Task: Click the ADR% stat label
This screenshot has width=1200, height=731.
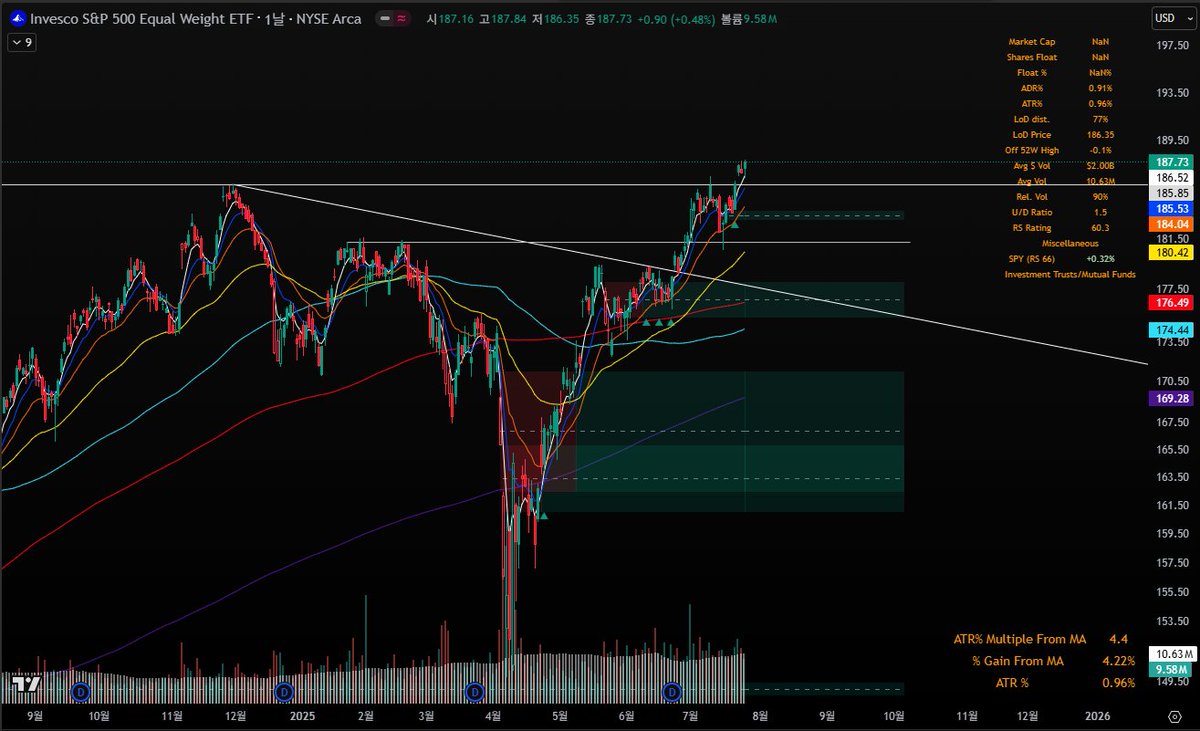Action: pyautogui.click(x=1031, y=88)
